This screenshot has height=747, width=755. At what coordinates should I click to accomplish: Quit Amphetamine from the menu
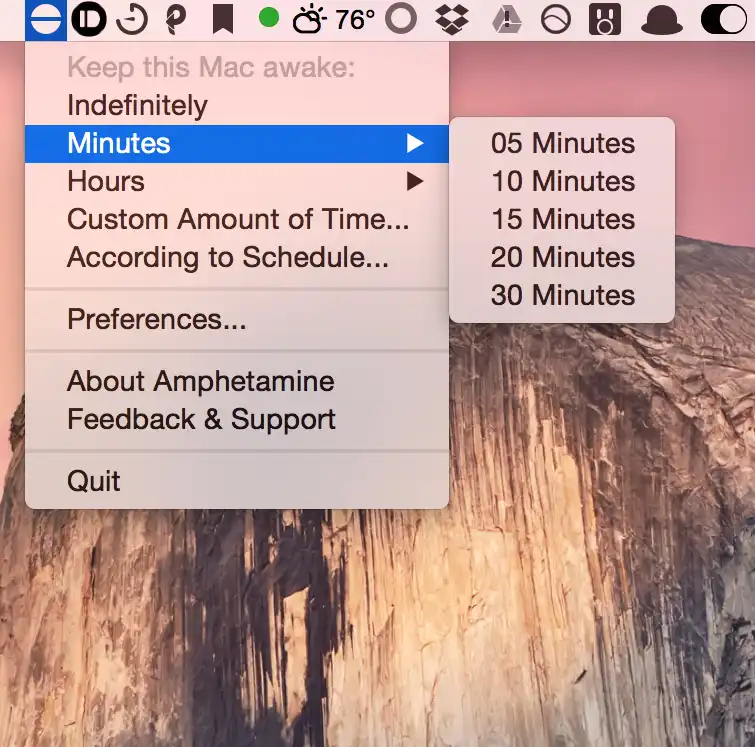click(x=94, y=481)
